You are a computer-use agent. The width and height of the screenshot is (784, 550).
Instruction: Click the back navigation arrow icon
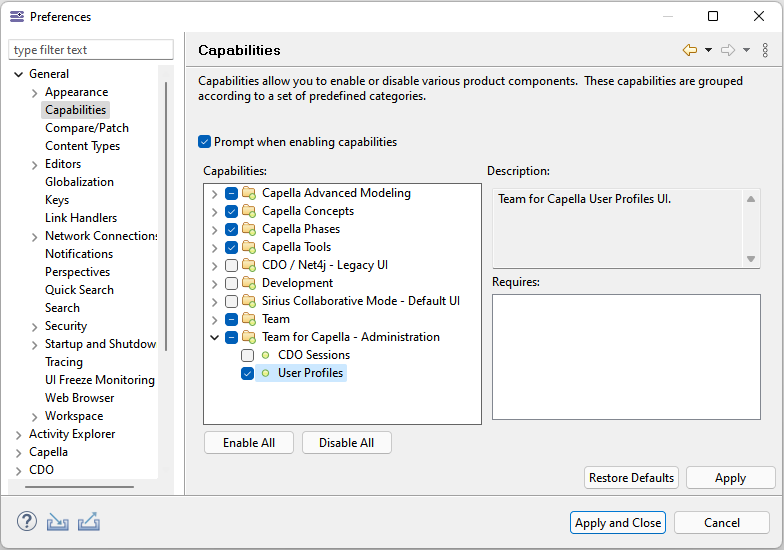tap(690, 50)
